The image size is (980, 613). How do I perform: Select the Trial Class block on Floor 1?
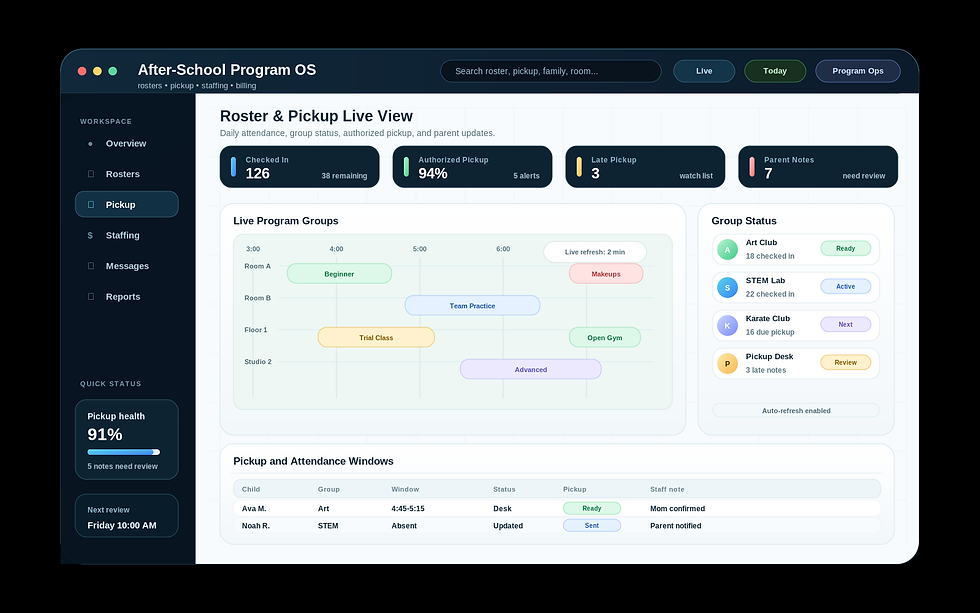point(376,337)
